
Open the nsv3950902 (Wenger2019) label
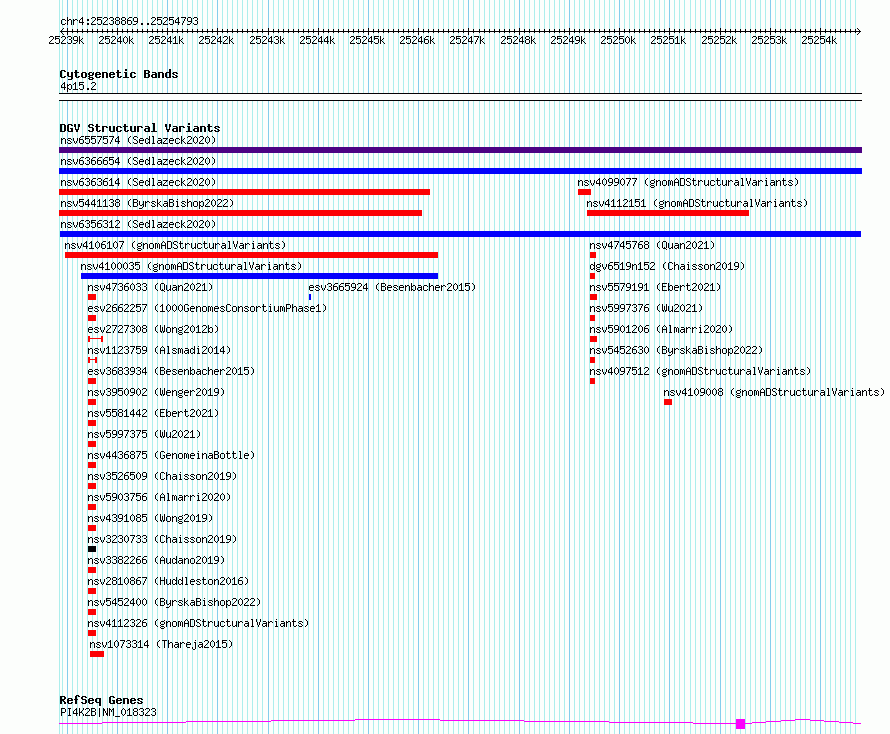156,392
